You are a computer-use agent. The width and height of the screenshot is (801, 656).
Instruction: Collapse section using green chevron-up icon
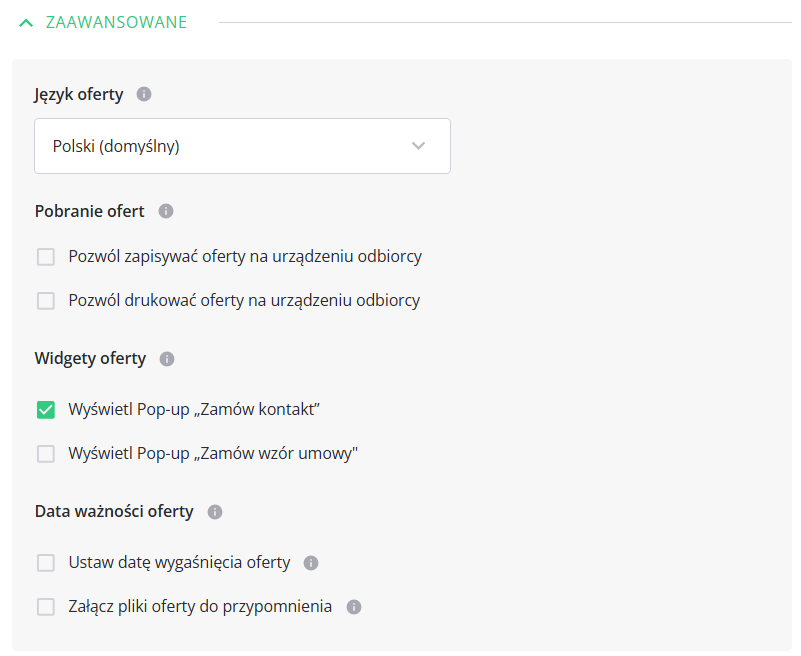coord(26,22)
